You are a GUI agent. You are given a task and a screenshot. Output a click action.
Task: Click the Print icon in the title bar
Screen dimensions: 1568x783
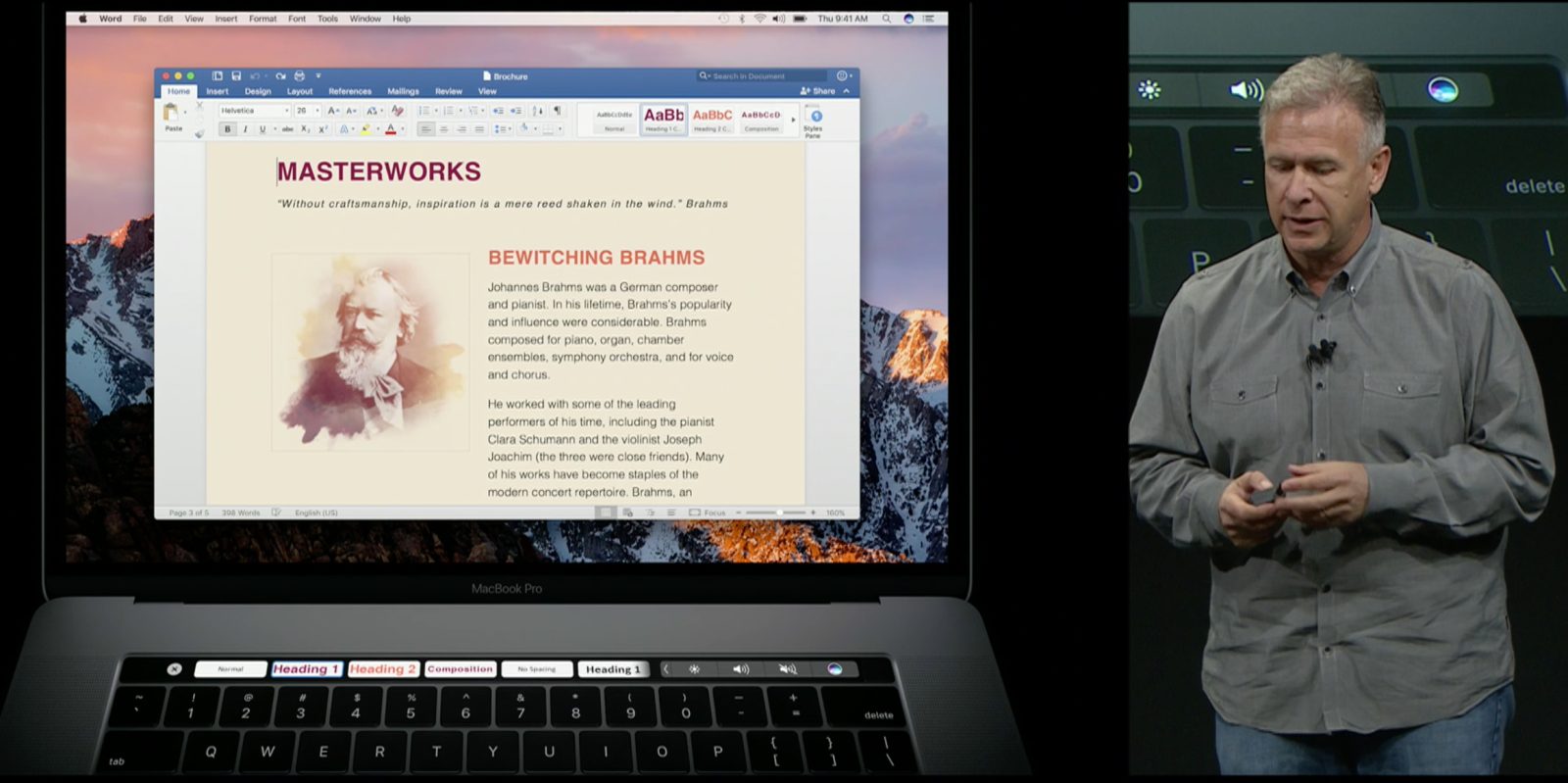300,75
